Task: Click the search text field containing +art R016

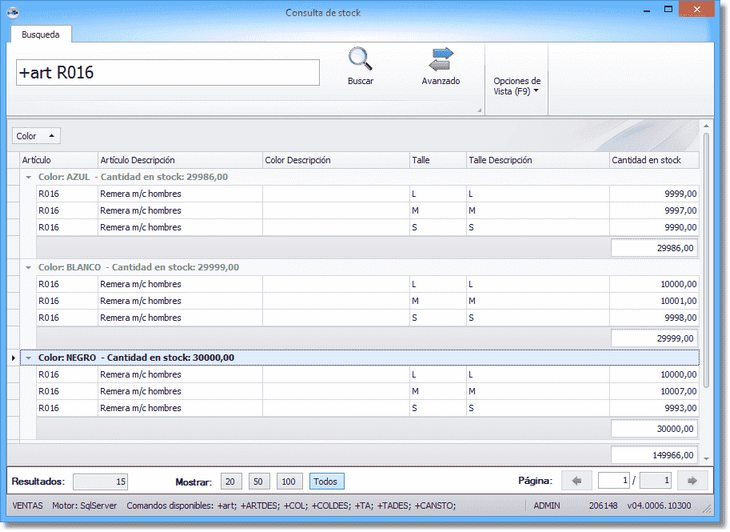Action: [x=167, y=73]
